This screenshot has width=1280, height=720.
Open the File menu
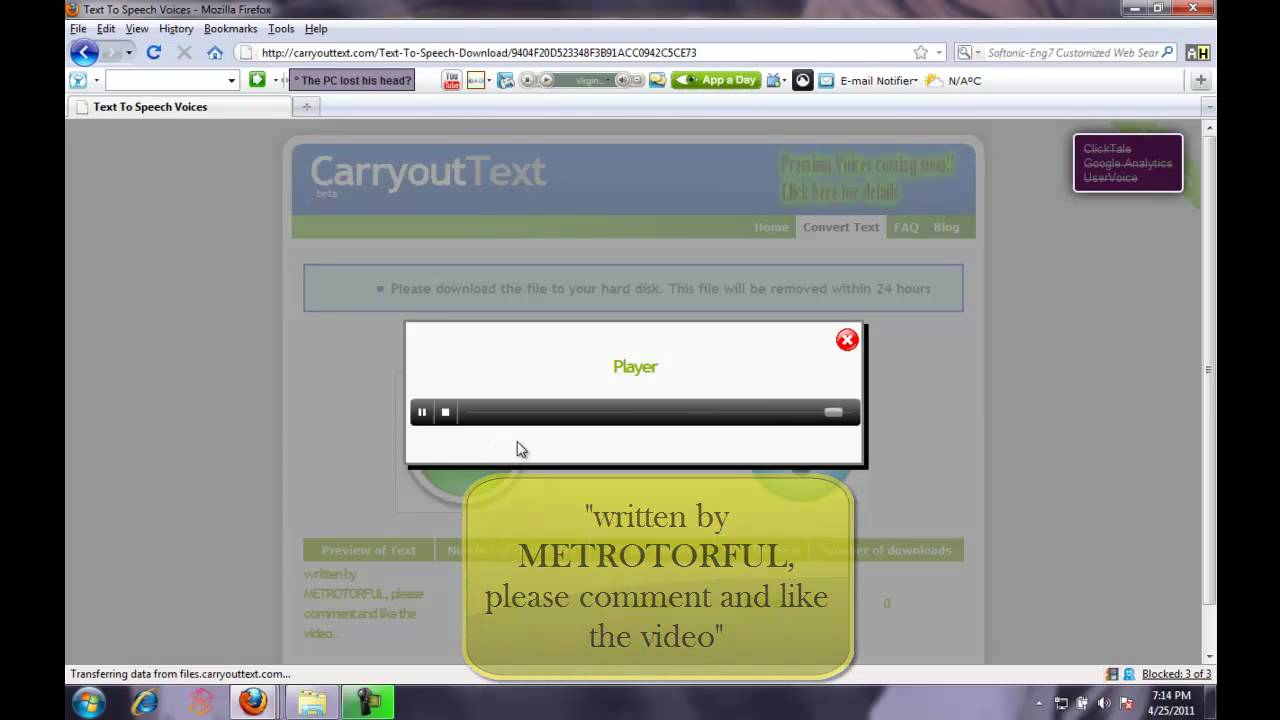point(78,29)
